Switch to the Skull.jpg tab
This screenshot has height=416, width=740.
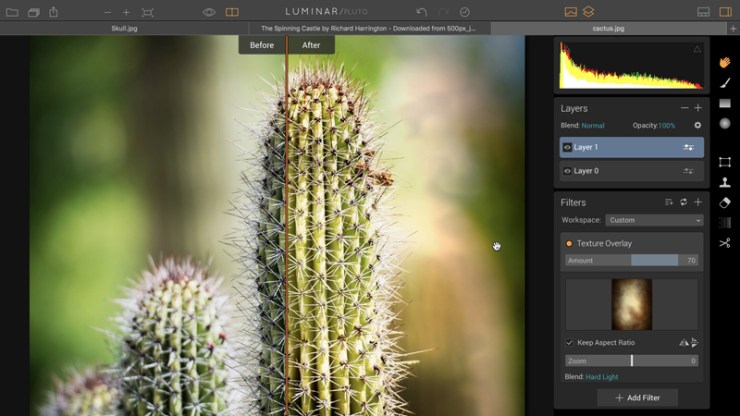[x=124, y=28]
